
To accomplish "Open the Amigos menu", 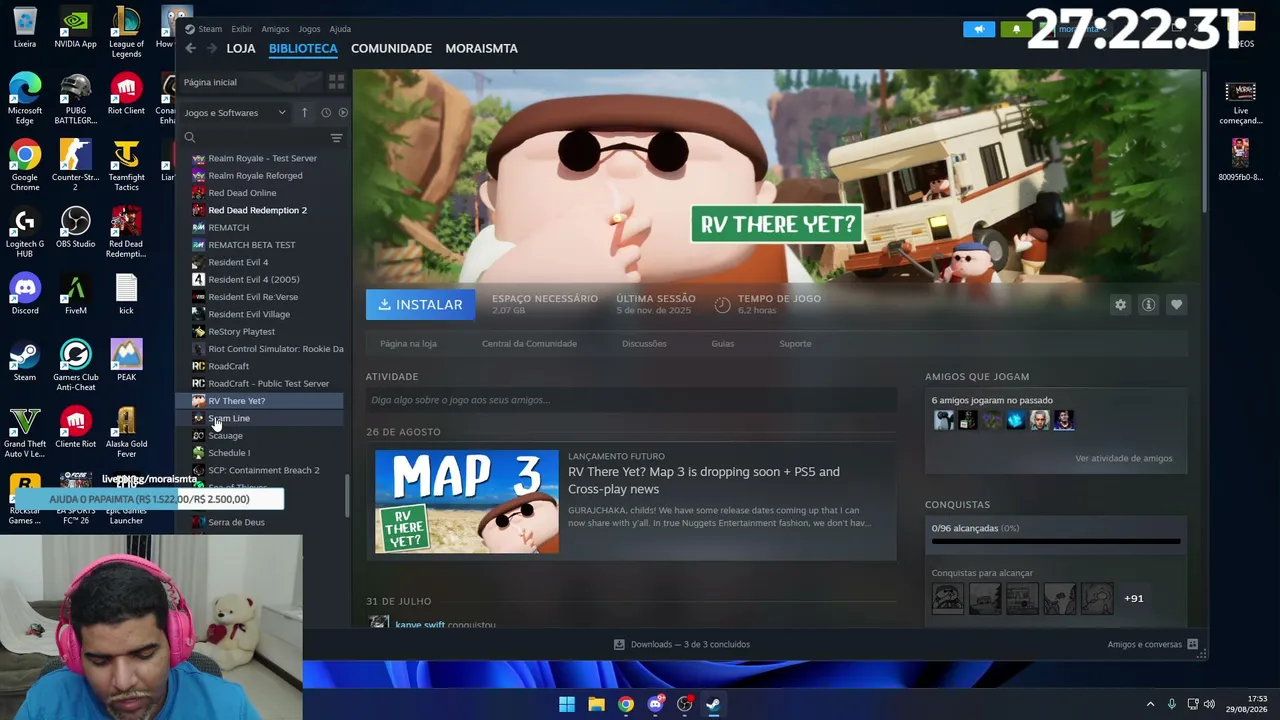I will point(275,29).
